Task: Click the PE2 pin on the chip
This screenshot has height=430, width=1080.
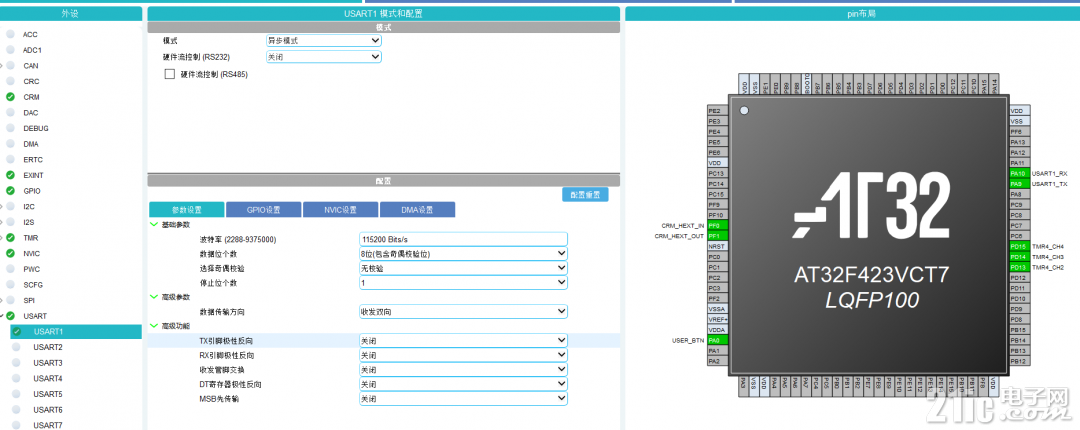Action: click(718, 111)
